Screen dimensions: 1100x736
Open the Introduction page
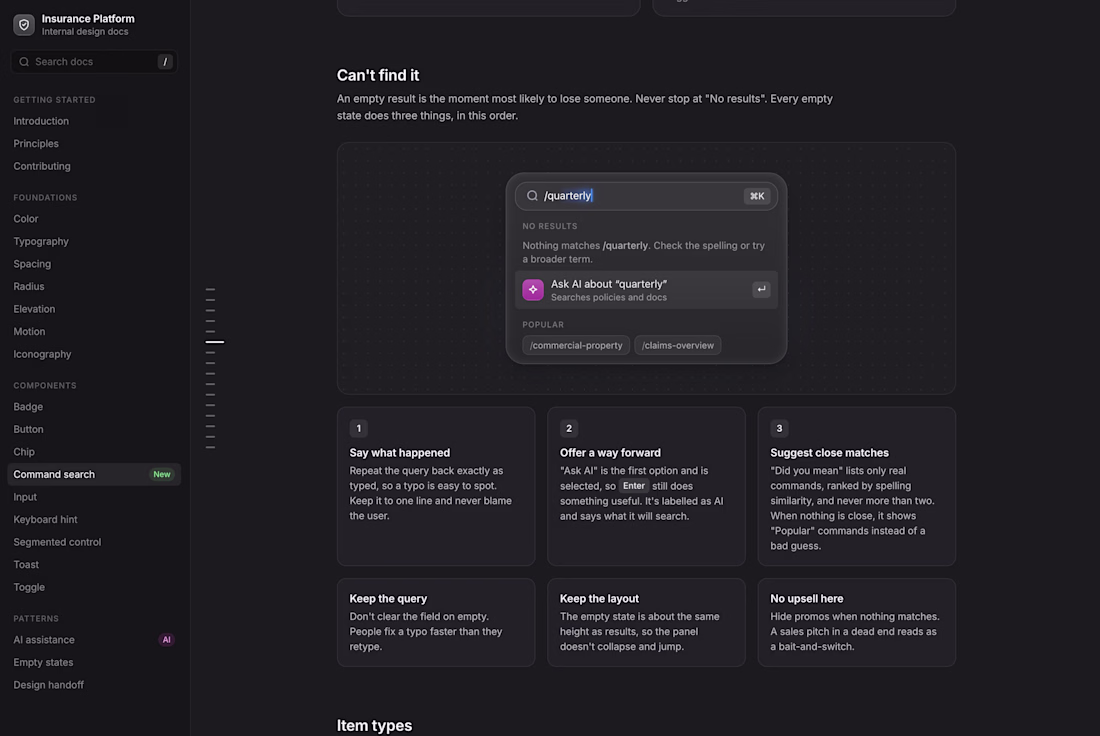click(41, 121)
